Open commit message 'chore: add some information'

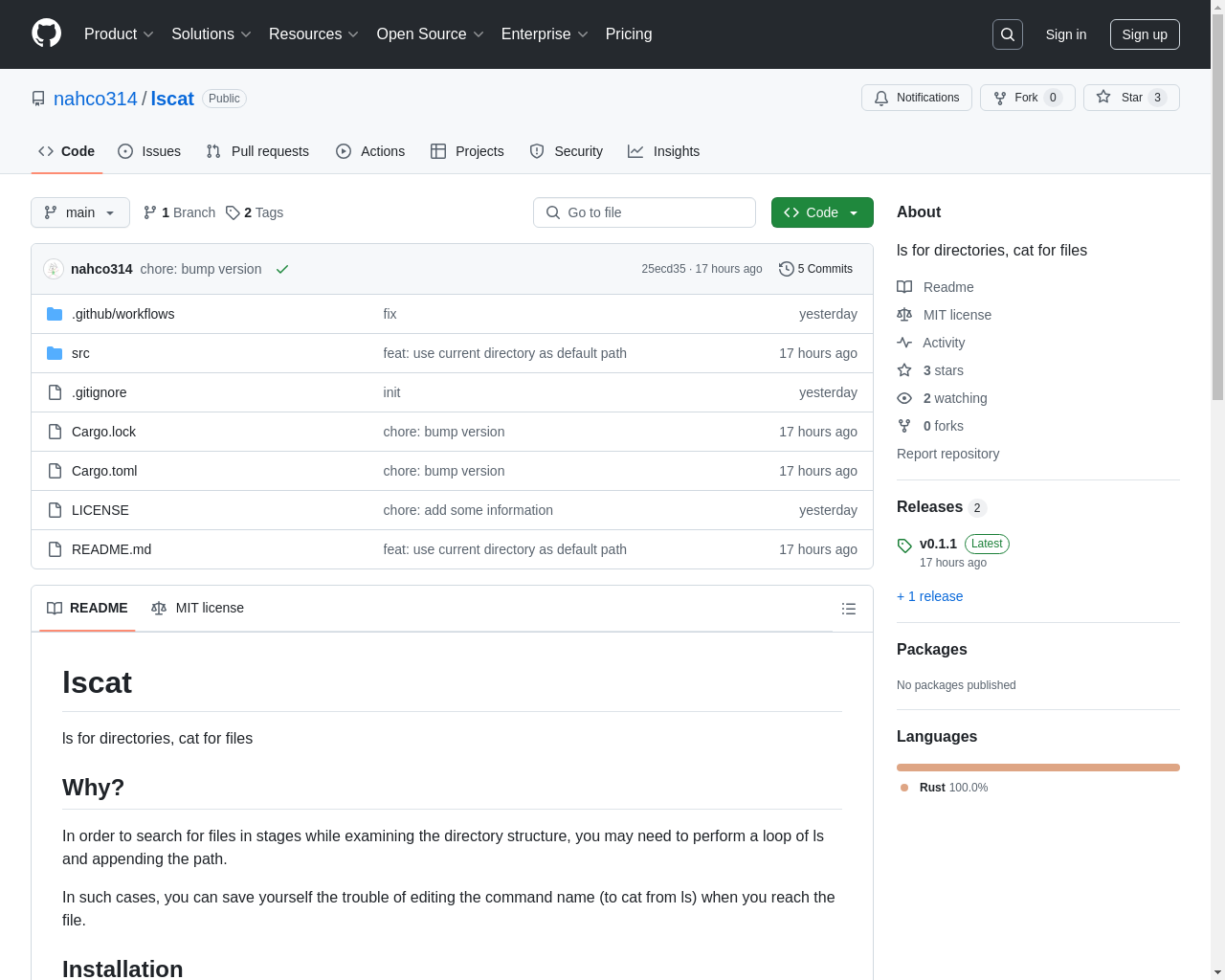click(468, 510)
